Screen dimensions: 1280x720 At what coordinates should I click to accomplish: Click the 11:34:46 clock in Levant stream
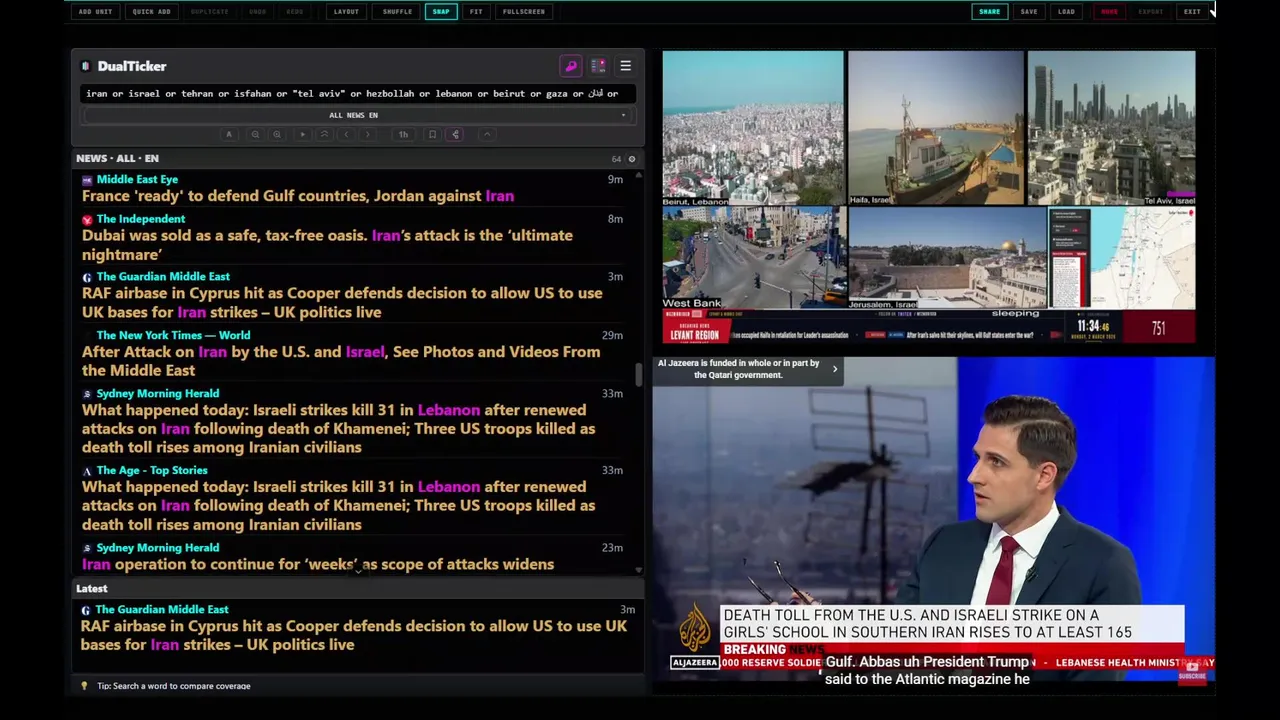1094,326
